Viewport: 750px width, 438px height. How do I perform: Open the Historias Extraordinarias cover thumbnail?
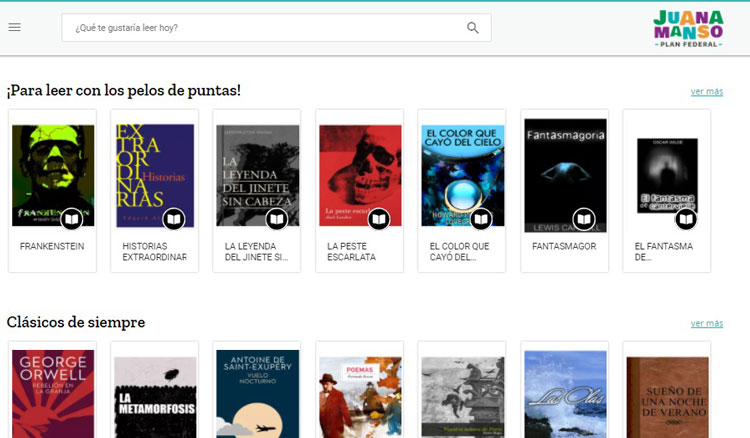point(155,175)
